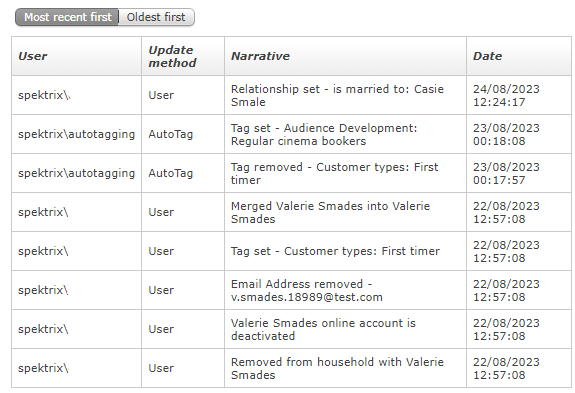The width and height of the screenshot is (575, 393).
Task: Click date in the Removed from household row
Action: (506, 368)
